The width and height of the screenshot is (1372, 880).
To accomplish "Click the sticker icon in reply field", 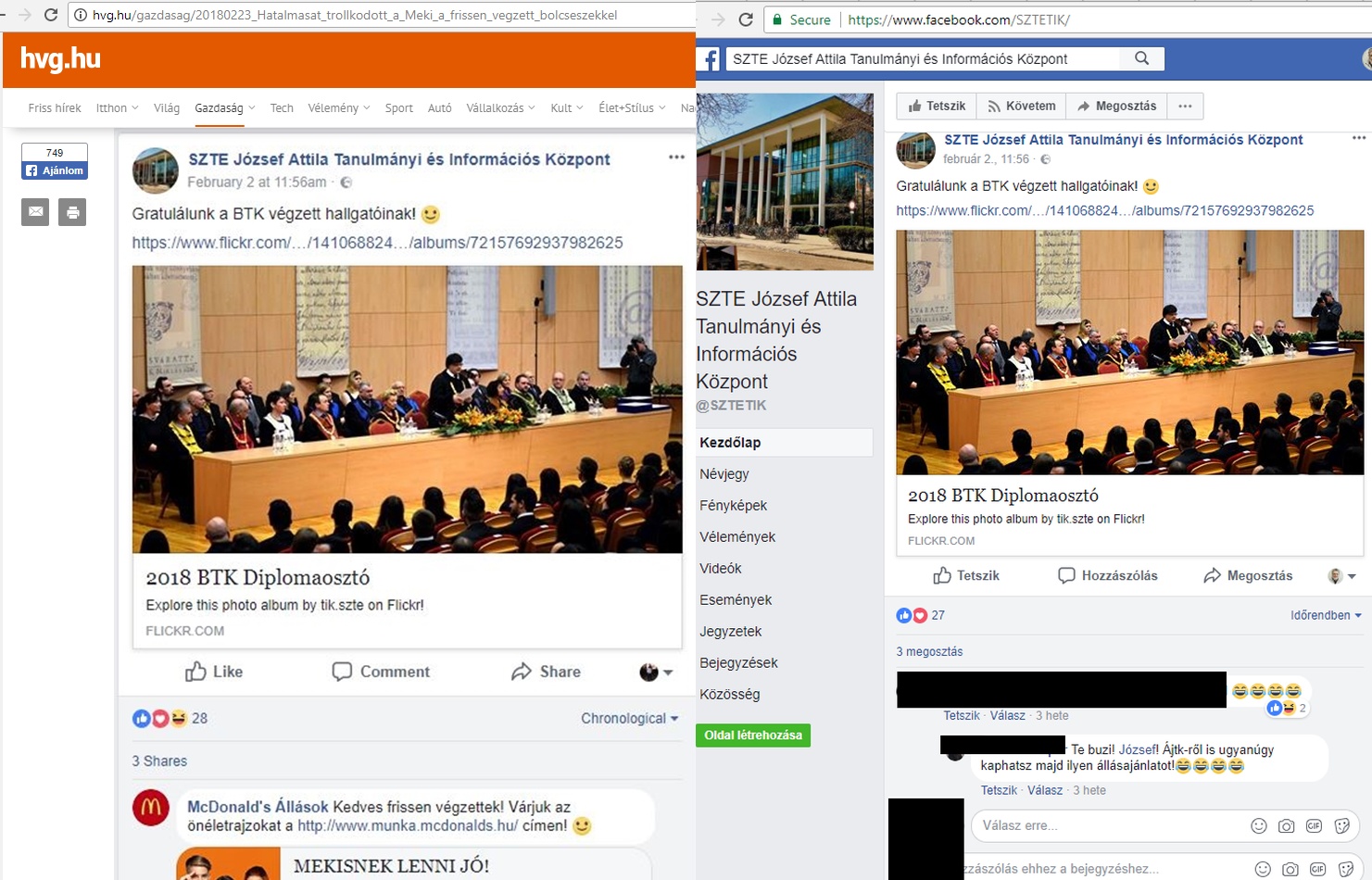I will (x=1341, y=825).
